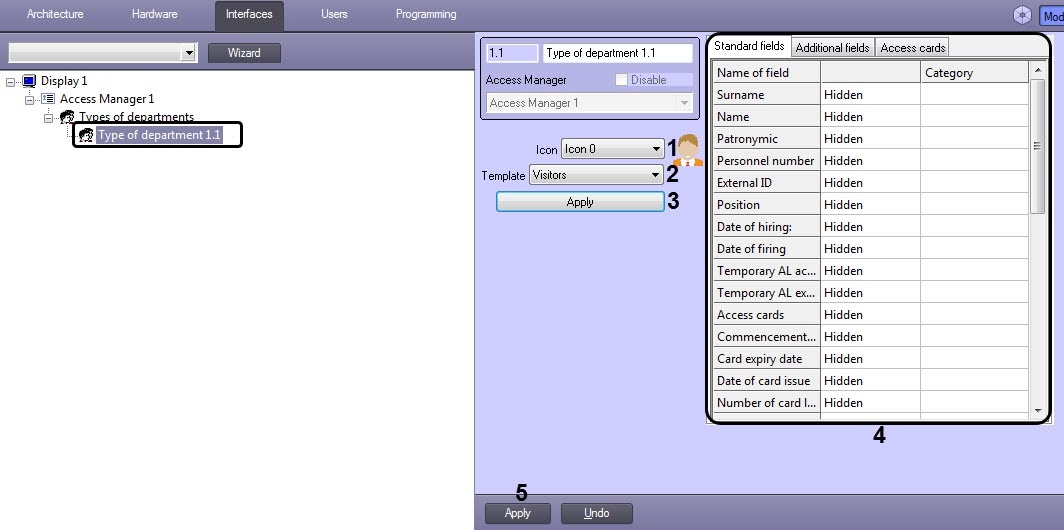Collapse the Access Manager 1 node
This screenshot has width=1064, height=530.
pyautogui.click(x=29, y=100)
